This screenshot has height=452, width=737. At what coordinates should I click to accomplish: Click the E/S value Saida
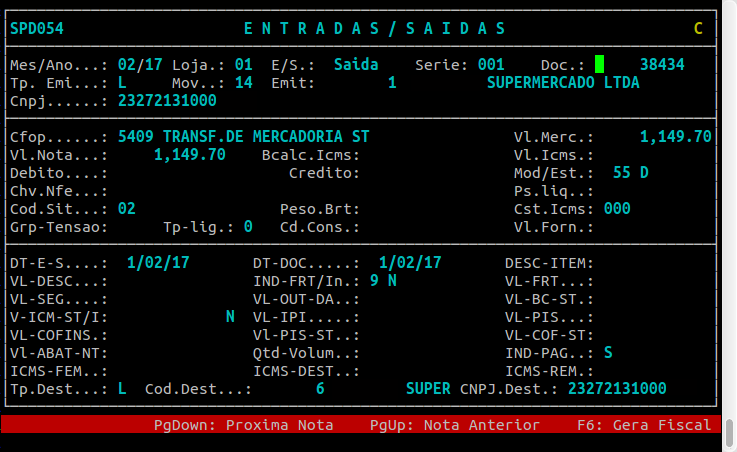click(356, 64)
